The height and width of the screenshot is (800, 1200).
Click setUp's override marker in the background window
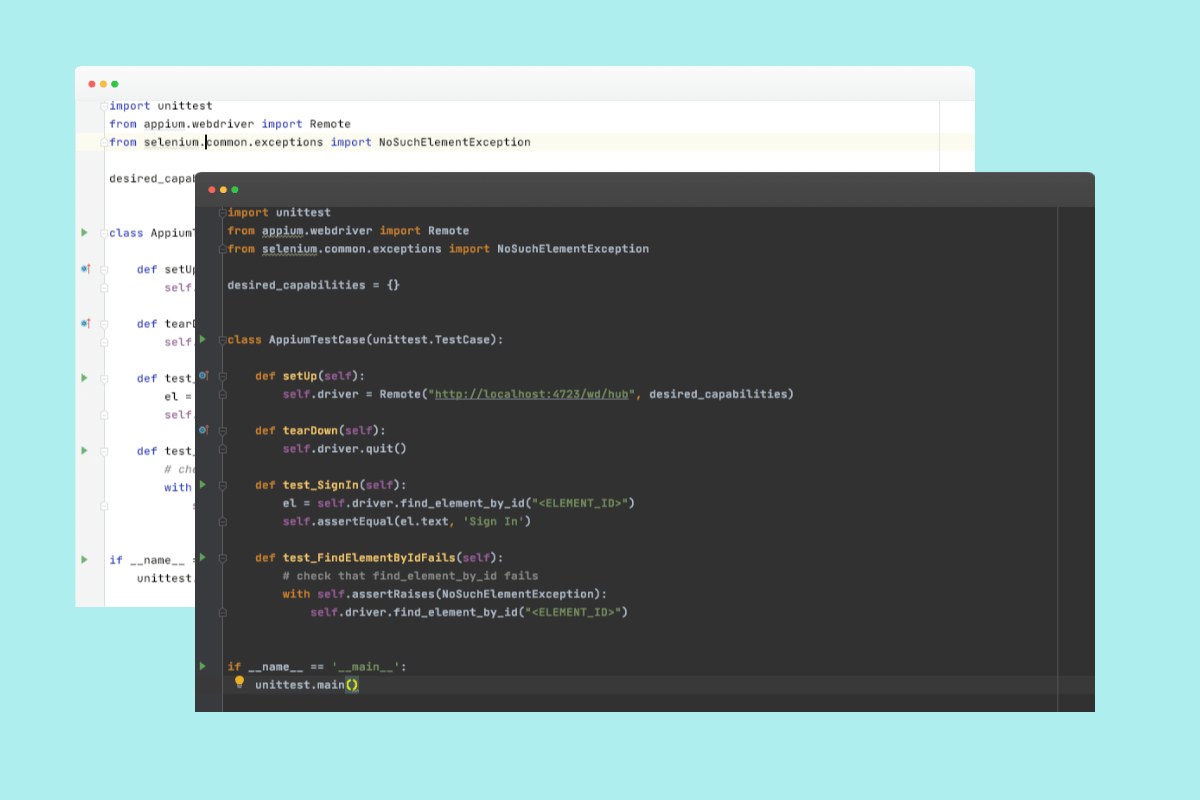click(86, 268)
